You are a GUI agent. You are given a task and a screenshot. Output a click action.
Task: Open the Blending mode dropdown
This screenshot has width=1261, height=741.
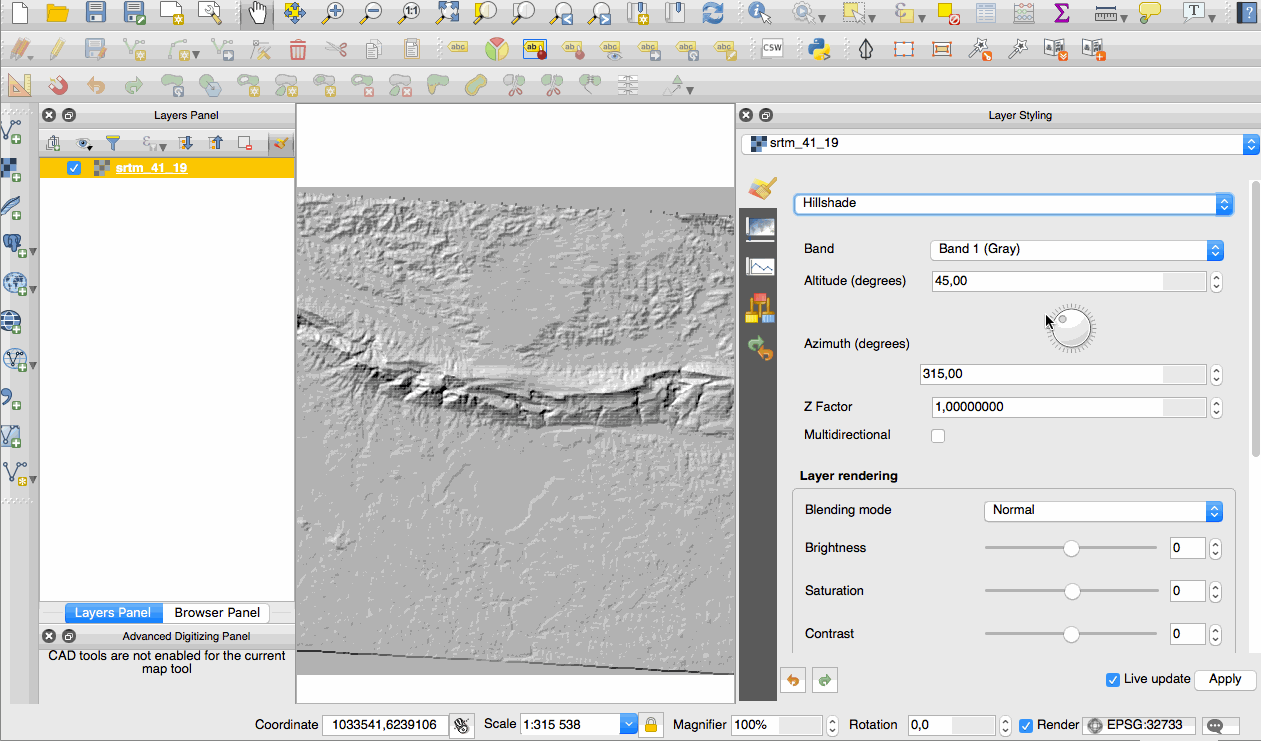[x=1103, y=510]
